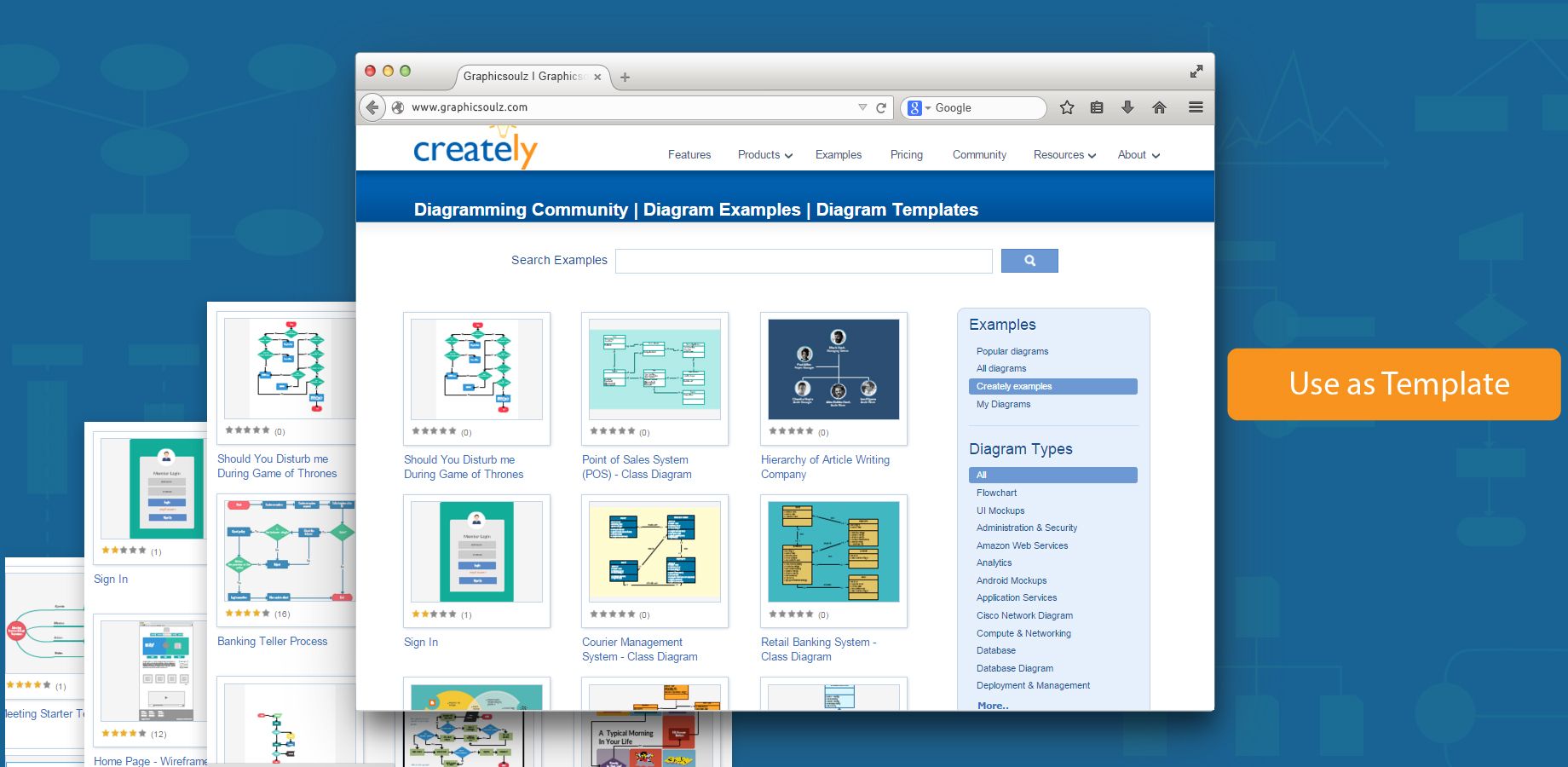This screenshot has width=1568, height=767.
Task: Filter by Android Mockups
Action: [1012, 580]
